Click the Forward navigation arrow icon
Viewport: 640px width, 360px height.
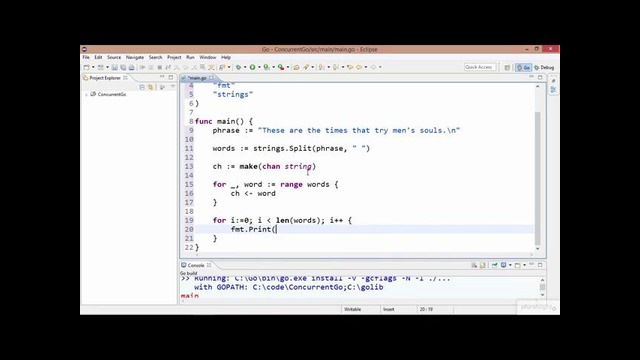click(373, 67)
